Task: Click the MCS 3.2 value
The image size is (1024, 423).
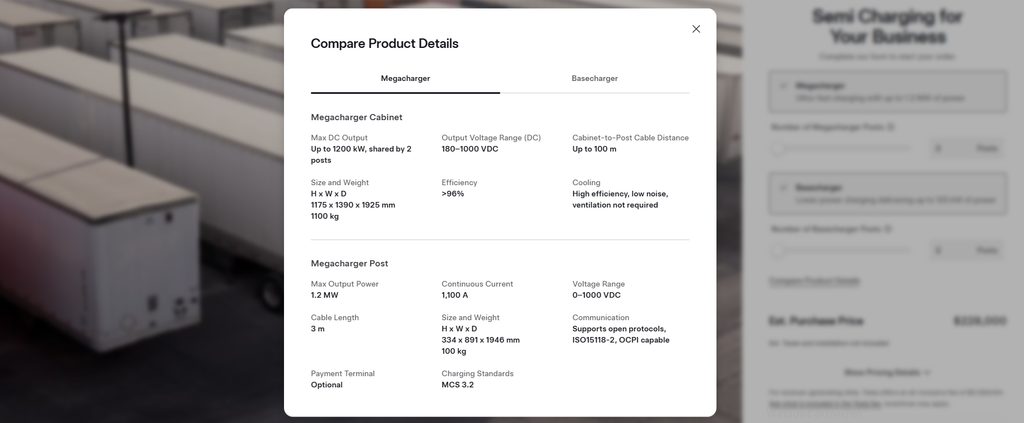Action: [458, 385]
